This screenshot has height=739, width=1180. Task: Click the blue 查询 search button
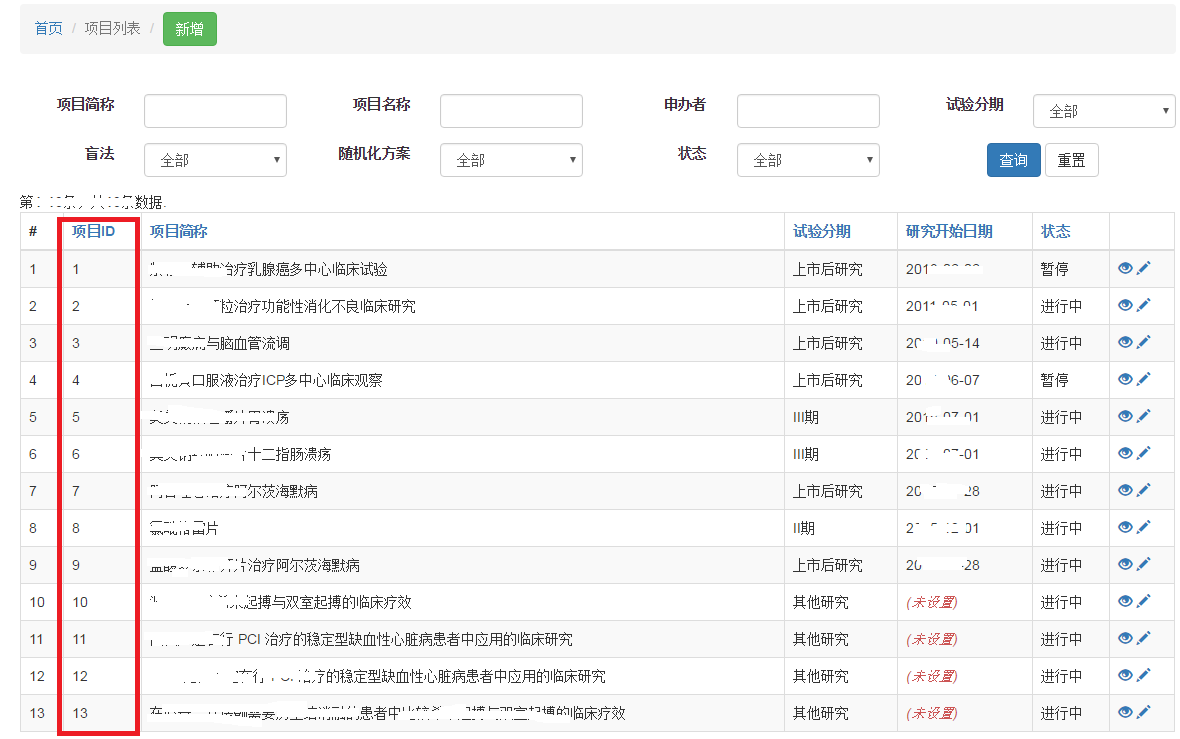click(x=1013, y=160)
